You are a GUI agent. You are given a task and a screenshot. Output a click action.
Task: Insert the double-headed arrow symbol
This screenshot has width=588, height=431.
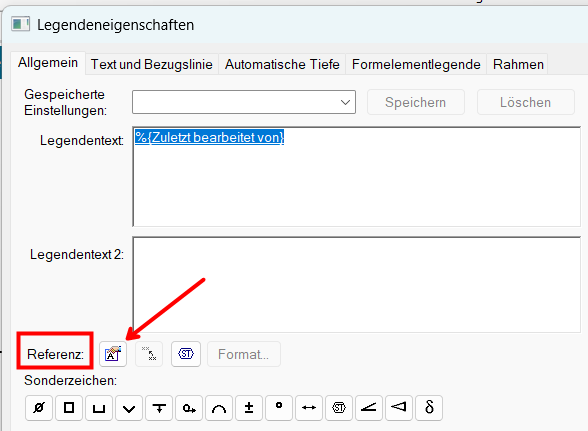click(x=309, y=407)
